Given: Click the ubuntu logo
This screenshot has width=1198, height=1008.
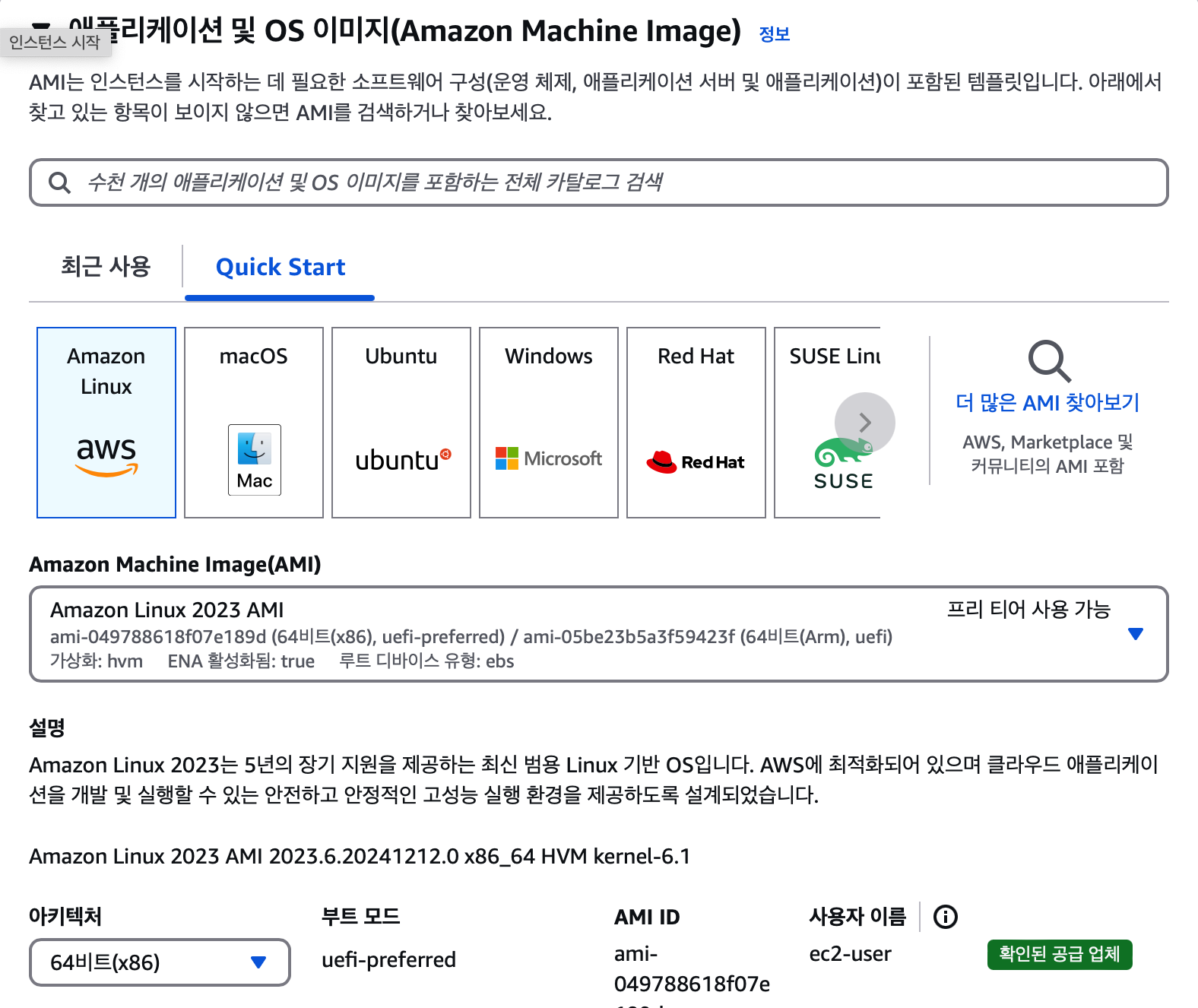Looking at the screenshot, I should pyautogui.click(x=403, y=460).
